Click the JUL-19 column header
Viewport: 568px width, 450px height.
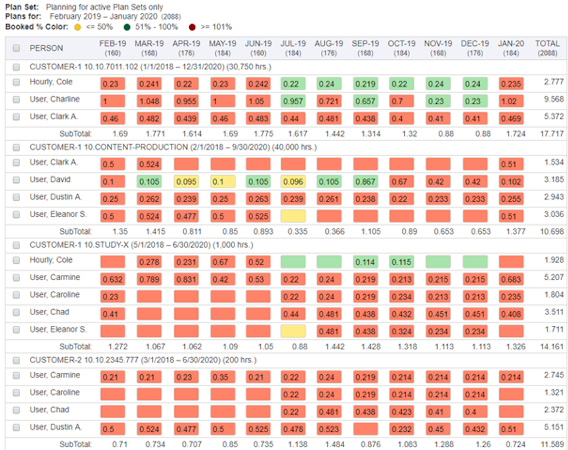click(293, 48)
